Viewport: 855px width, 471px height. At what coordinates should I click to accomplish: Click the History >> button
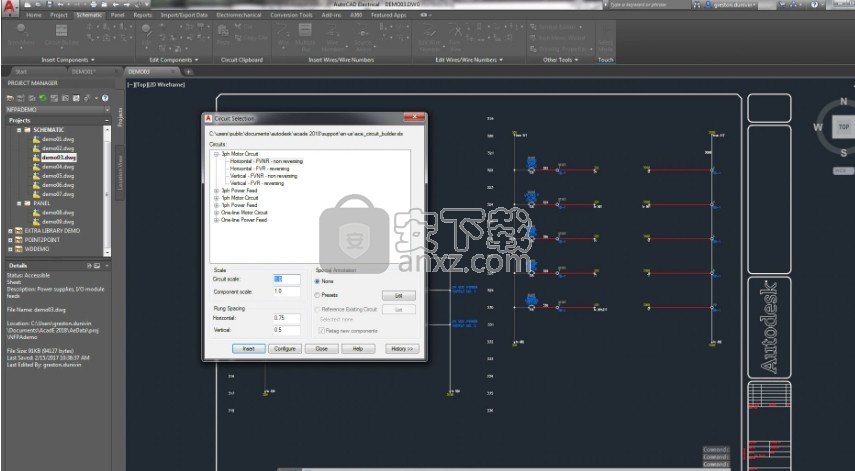pyautogui.click(x=402, y=349)
